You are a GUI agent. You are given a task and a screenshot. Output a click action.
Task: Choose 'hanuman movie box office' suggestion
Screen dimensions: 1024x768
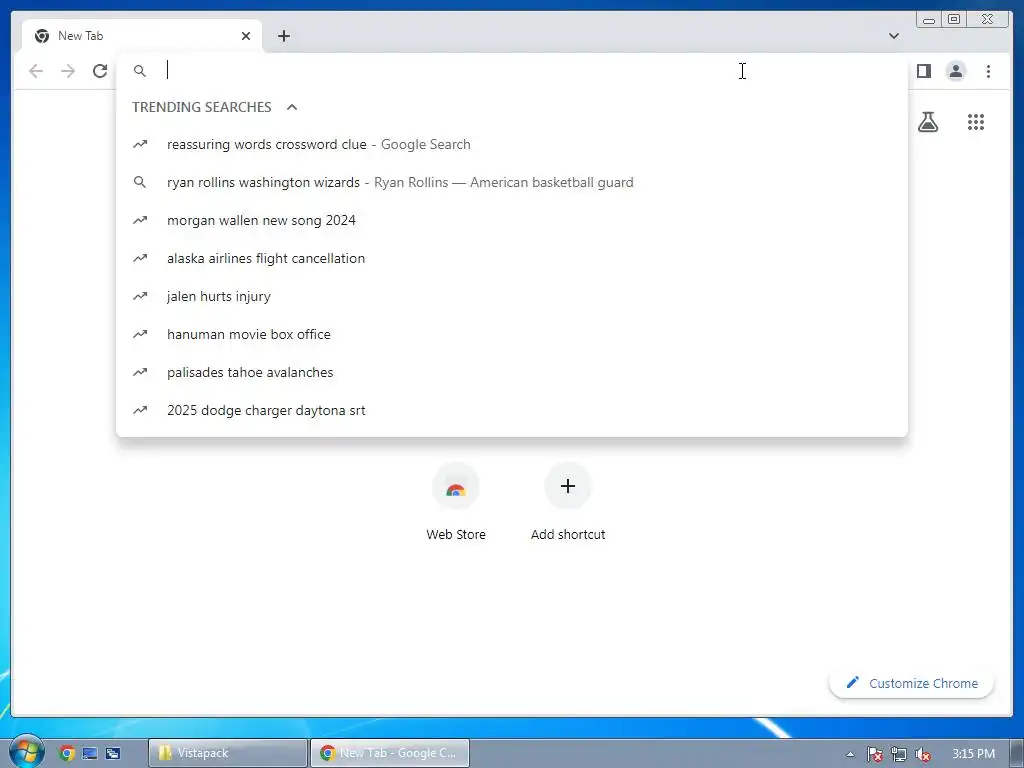(511, 334)
